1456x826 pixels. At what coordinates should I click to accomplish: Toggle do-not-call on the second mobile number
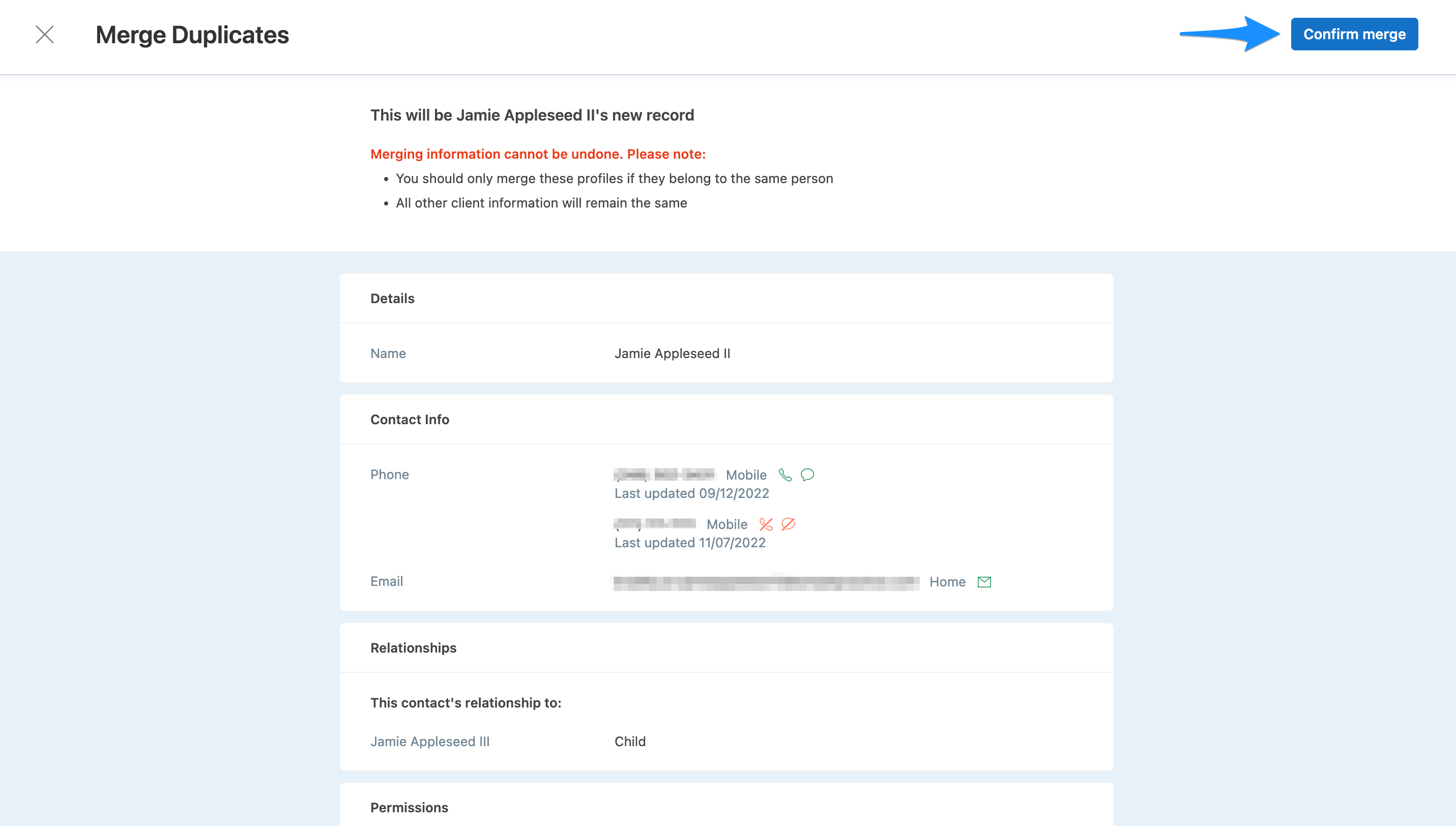pos(766,524)
